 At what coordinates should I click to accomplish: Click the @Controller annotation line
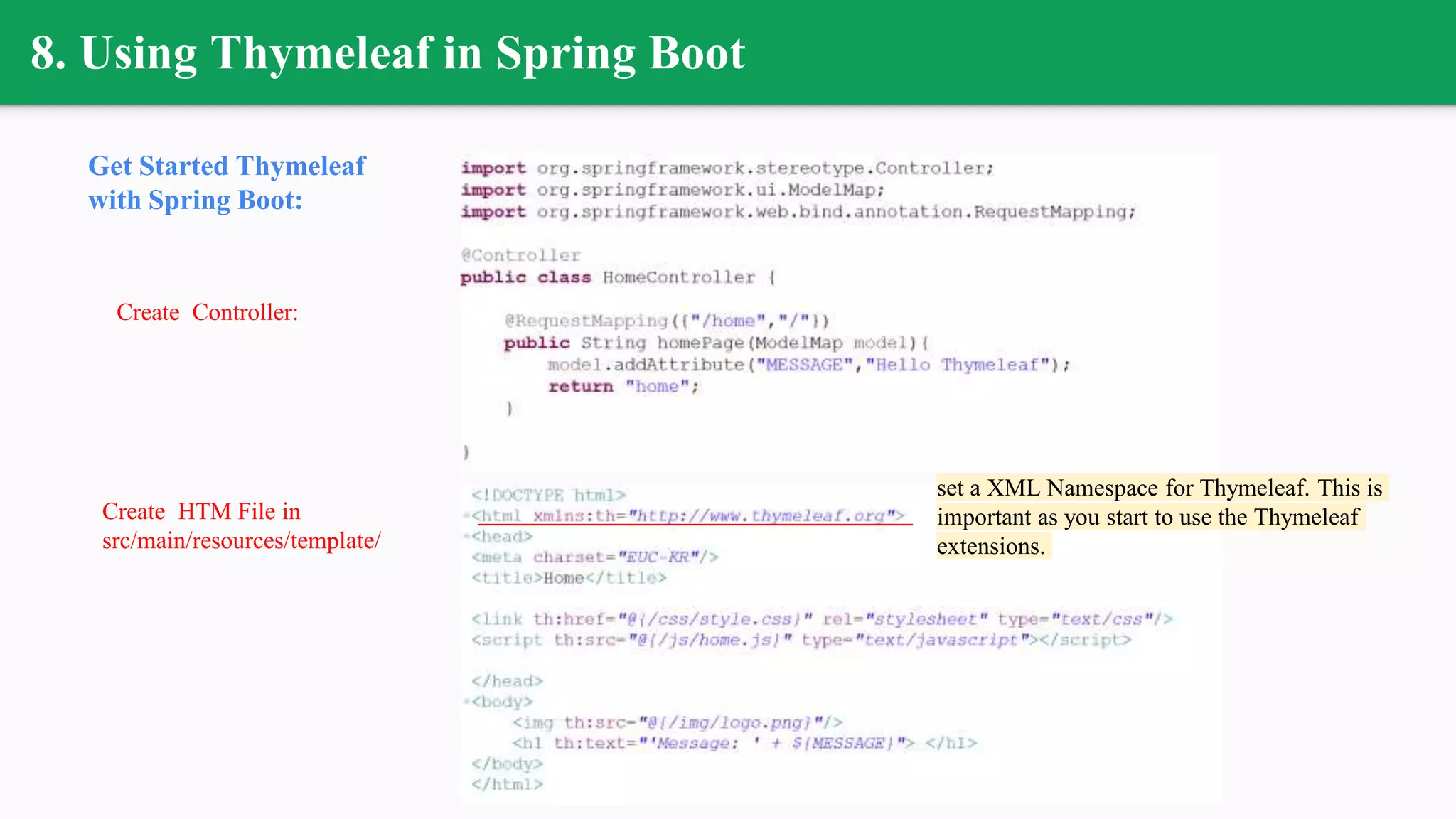(x=520, y=255)
